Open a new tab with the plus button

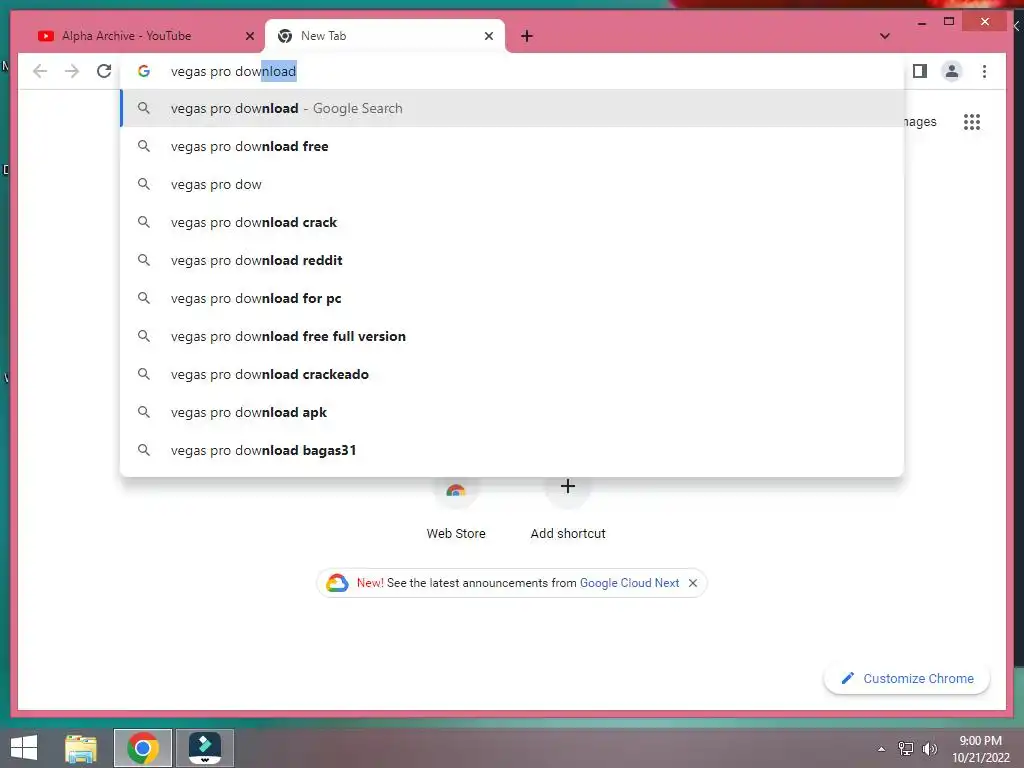tap(527, 36)
